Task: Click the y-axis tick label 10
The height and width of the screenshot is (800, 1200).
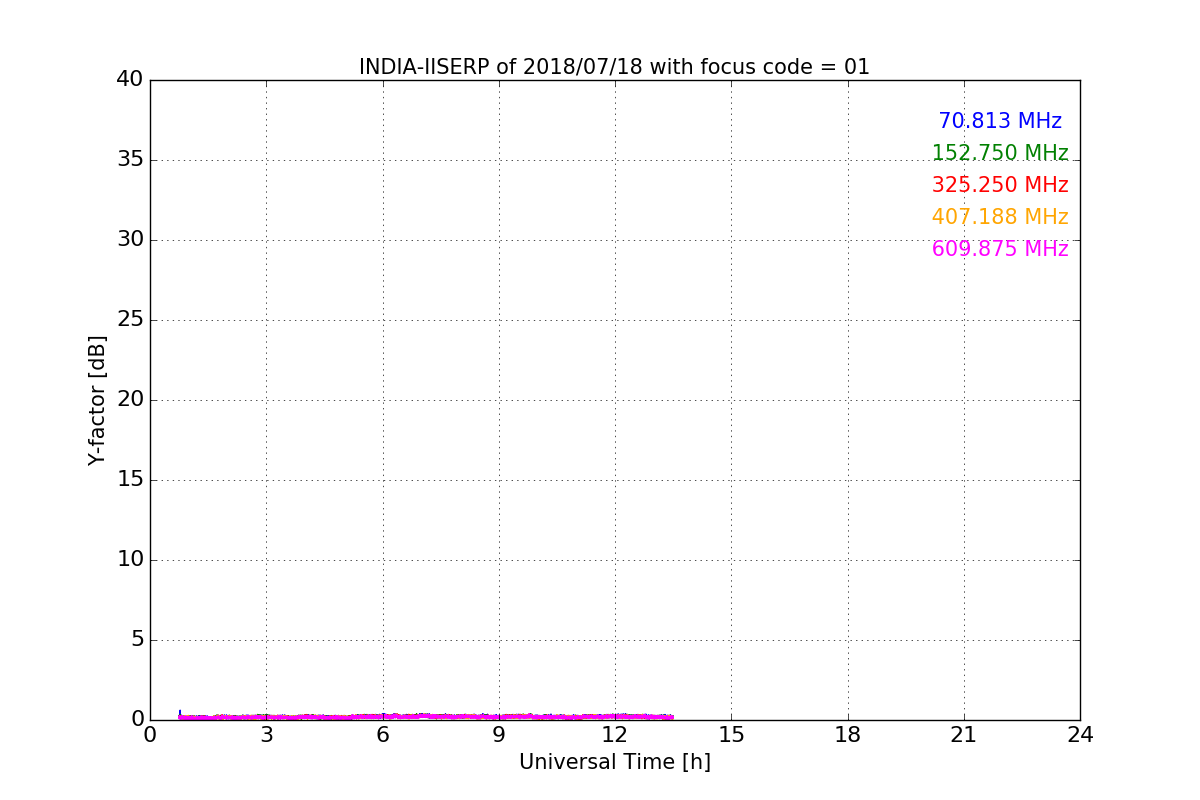Action: click(x=130, y=560)
